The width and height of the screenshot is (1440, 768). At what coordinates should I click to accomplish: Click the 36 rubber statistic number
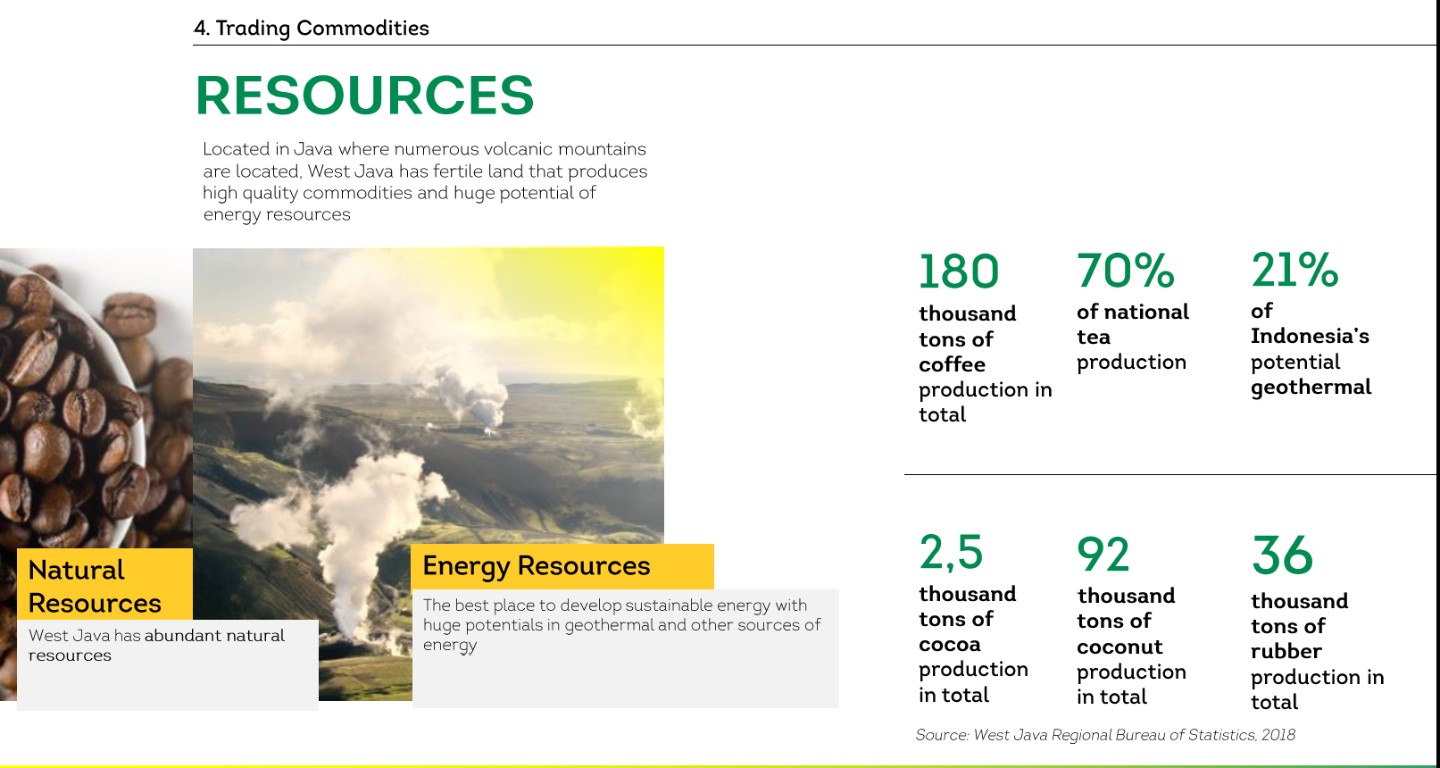click(1282, 555)
